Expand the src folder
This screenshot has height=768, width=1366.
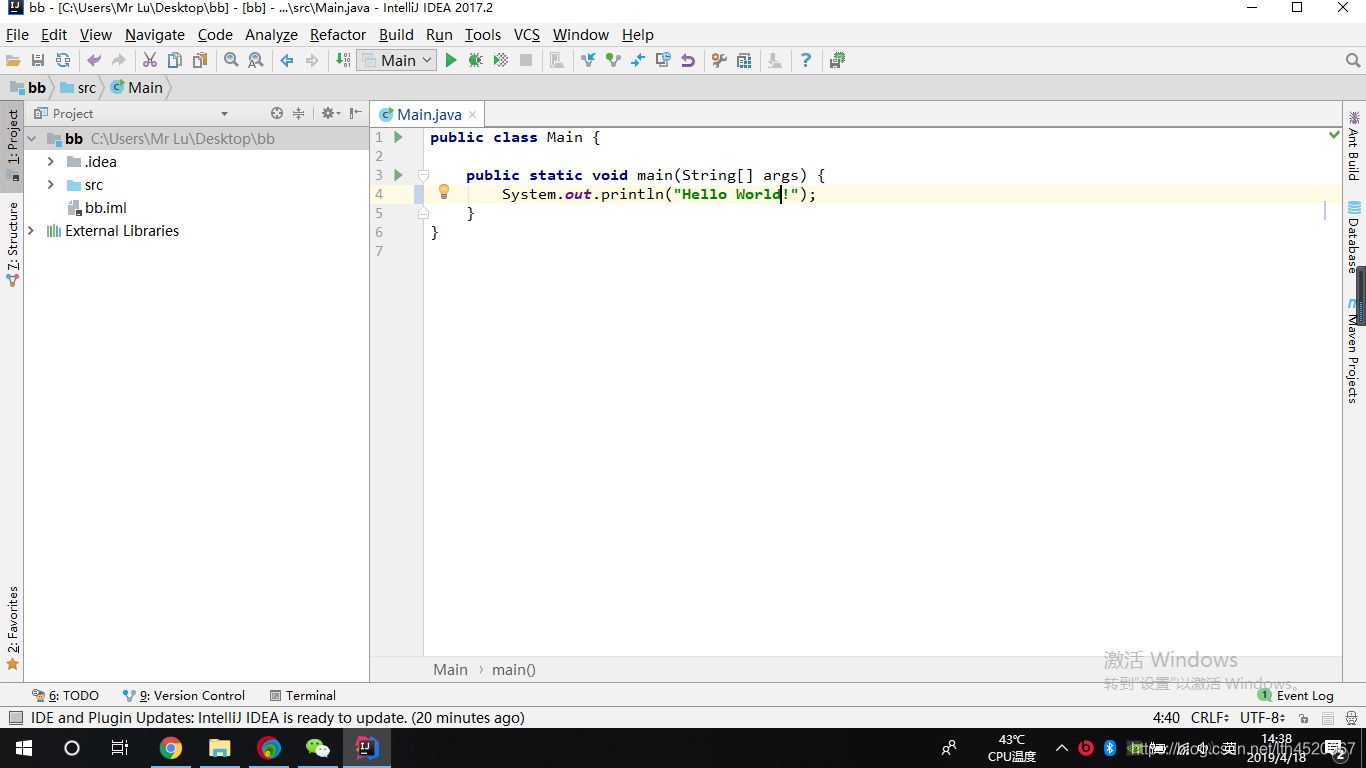[51, 185]
